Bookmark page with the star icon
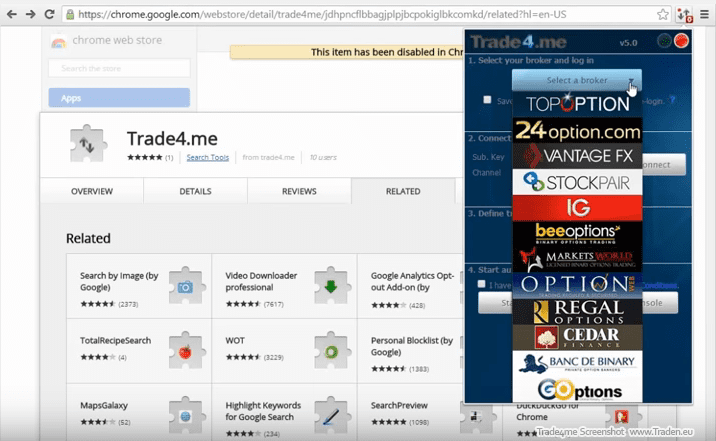Image resolution: width=716 pixels, height=441 pixels. pyautogui.click(x=663, y=14)
